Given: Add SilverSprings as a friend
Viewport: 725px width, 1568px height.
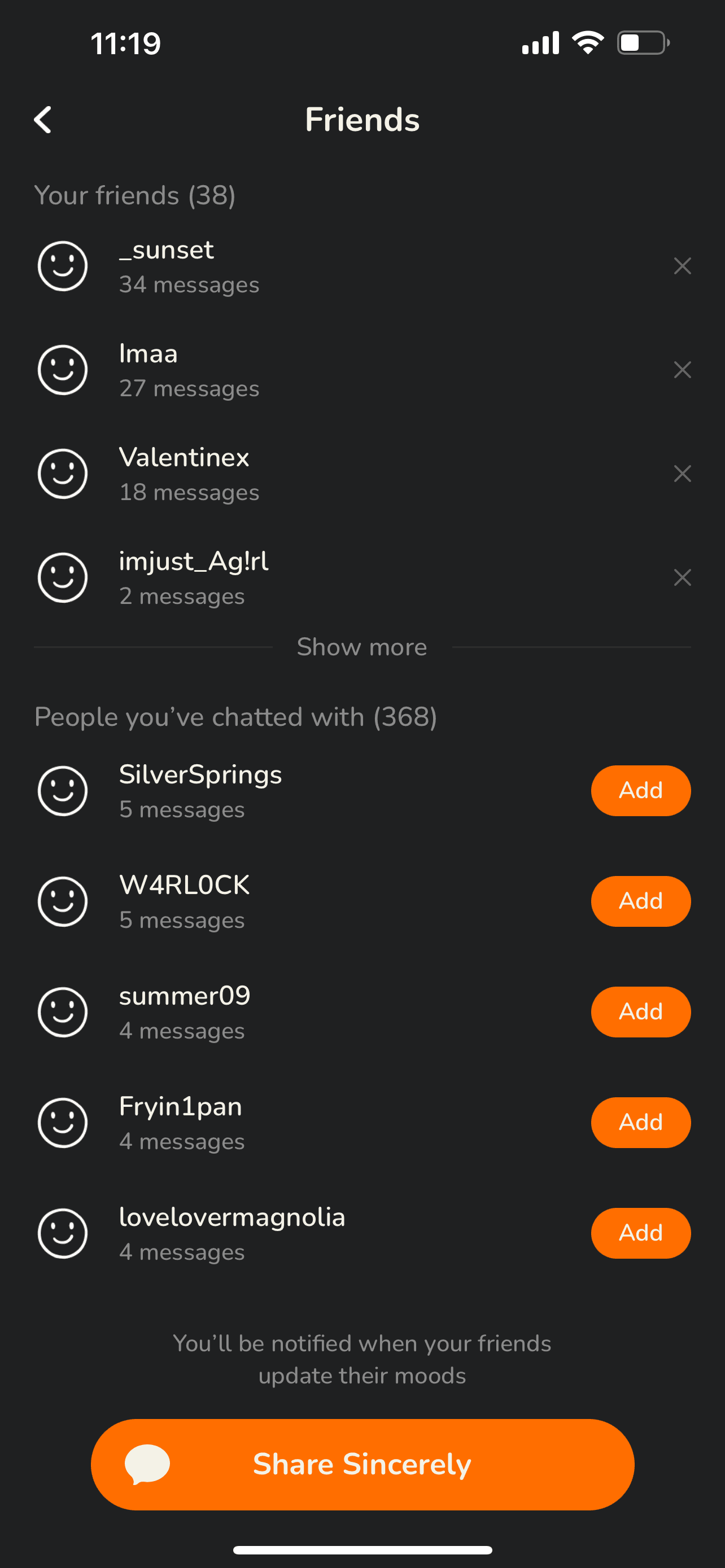Looking at the screenshot, I should (640, 791).
